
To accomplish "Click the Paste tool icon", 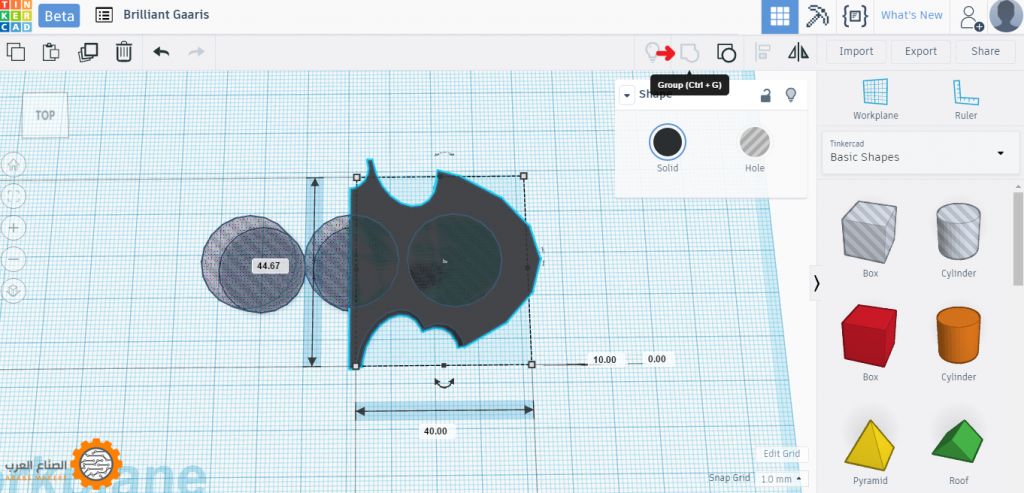I will point(51,52).
